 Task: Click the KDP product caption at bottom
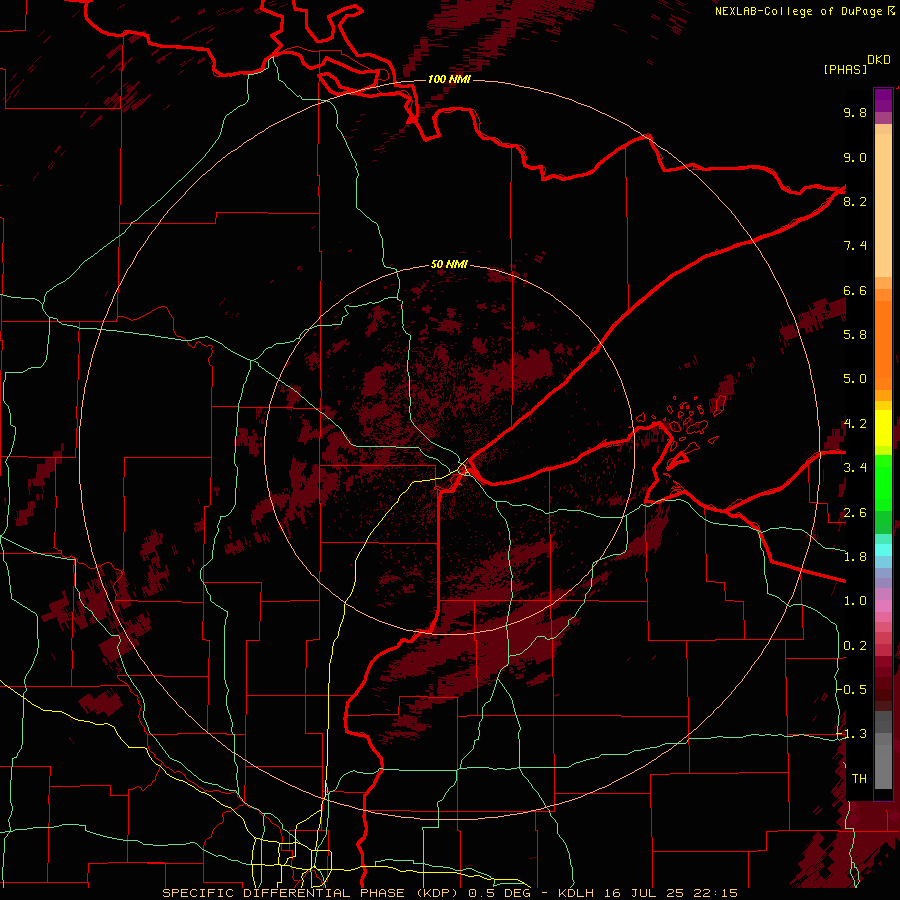[449, 893]
